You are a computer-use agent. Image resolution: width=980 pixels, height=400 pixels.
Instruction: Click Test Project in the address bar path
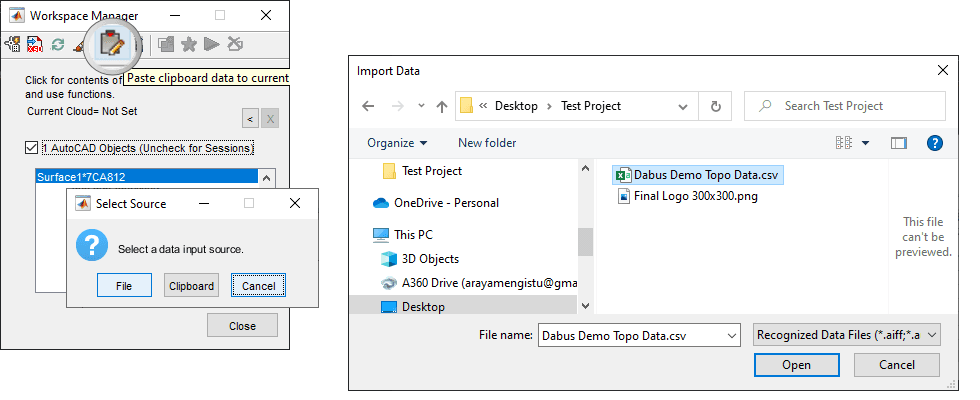pos(591,106)
